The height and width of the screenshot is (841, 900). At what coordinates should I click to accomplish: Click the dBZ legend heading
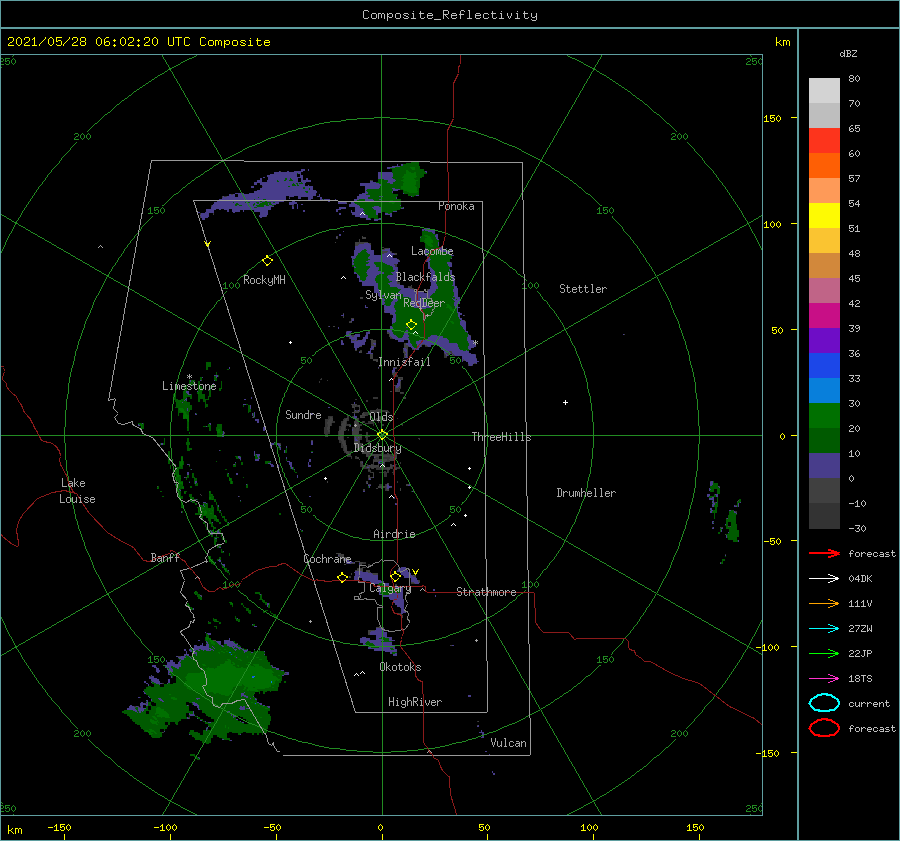[848, 53]
